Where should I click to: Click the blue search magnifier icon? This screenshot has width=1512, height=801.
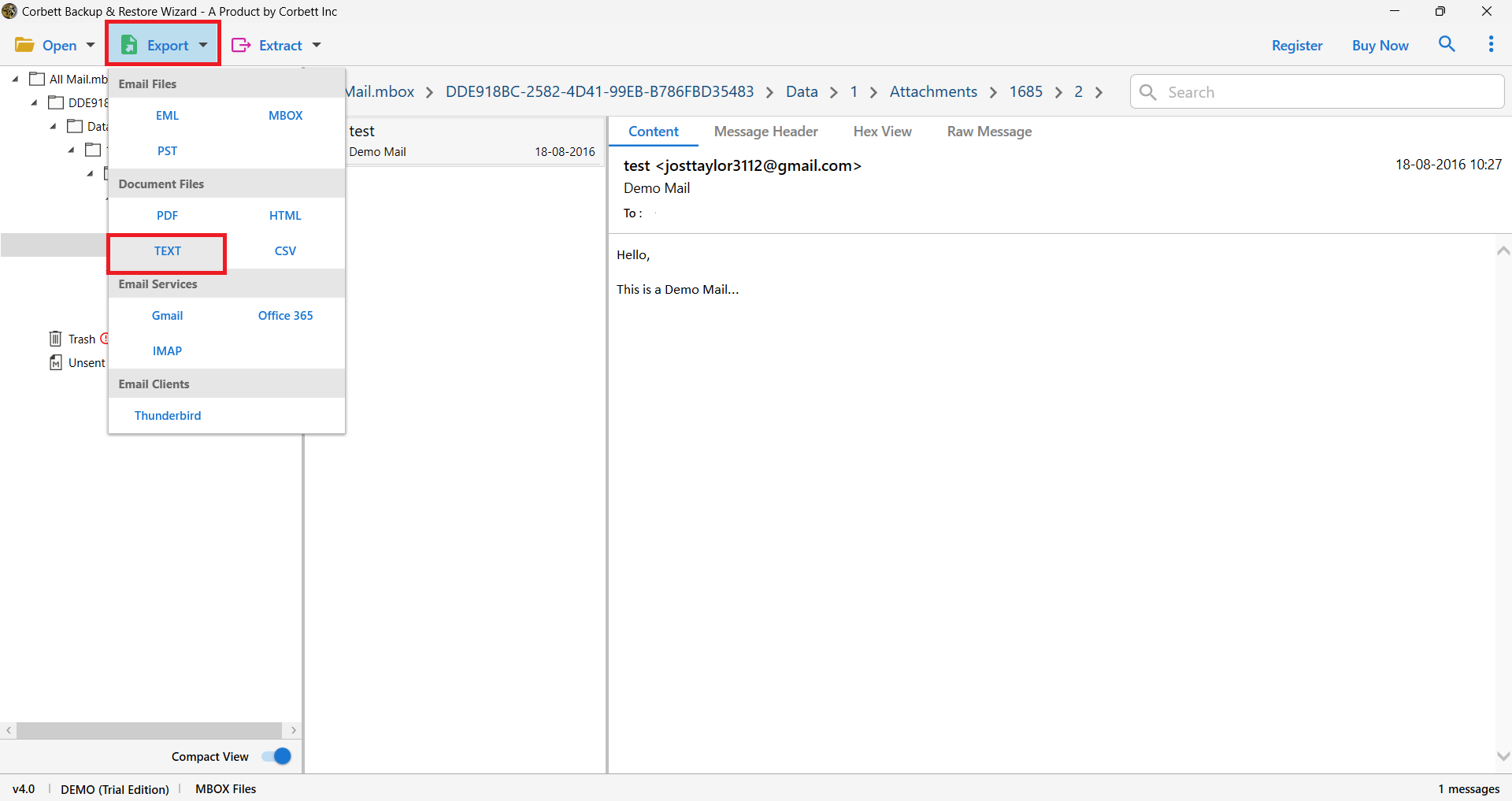coord(1447,44)
